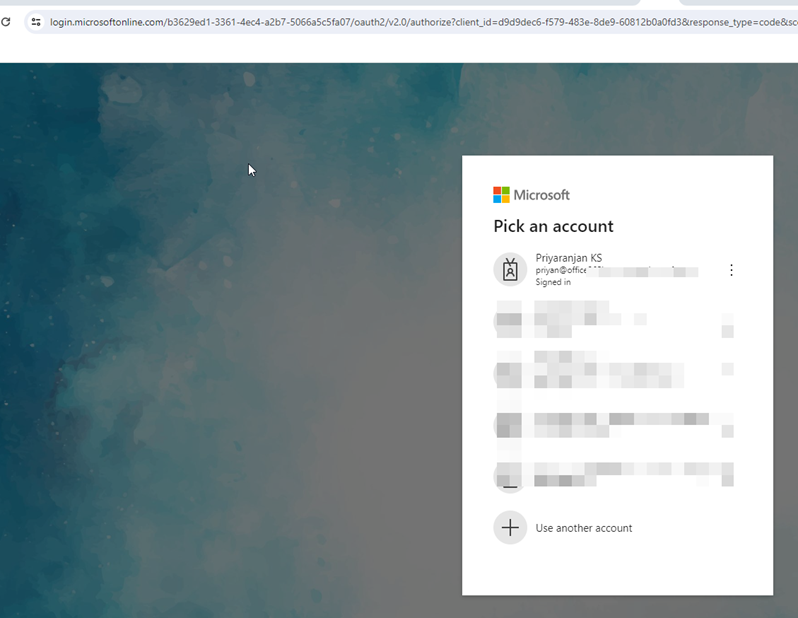
Task: Open options menu for first blurred account
Action: (x=729, y=322)
